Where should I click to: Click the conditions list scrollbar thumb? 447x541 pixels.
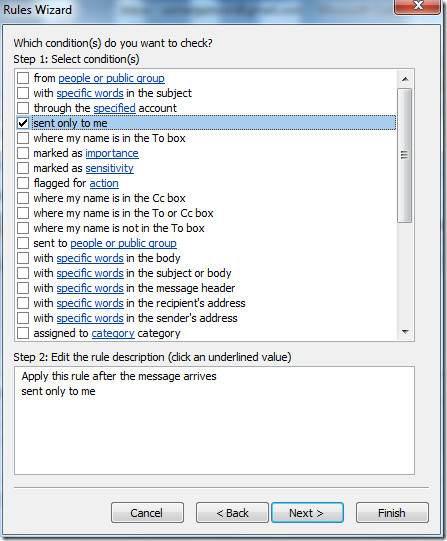[404, 155]
